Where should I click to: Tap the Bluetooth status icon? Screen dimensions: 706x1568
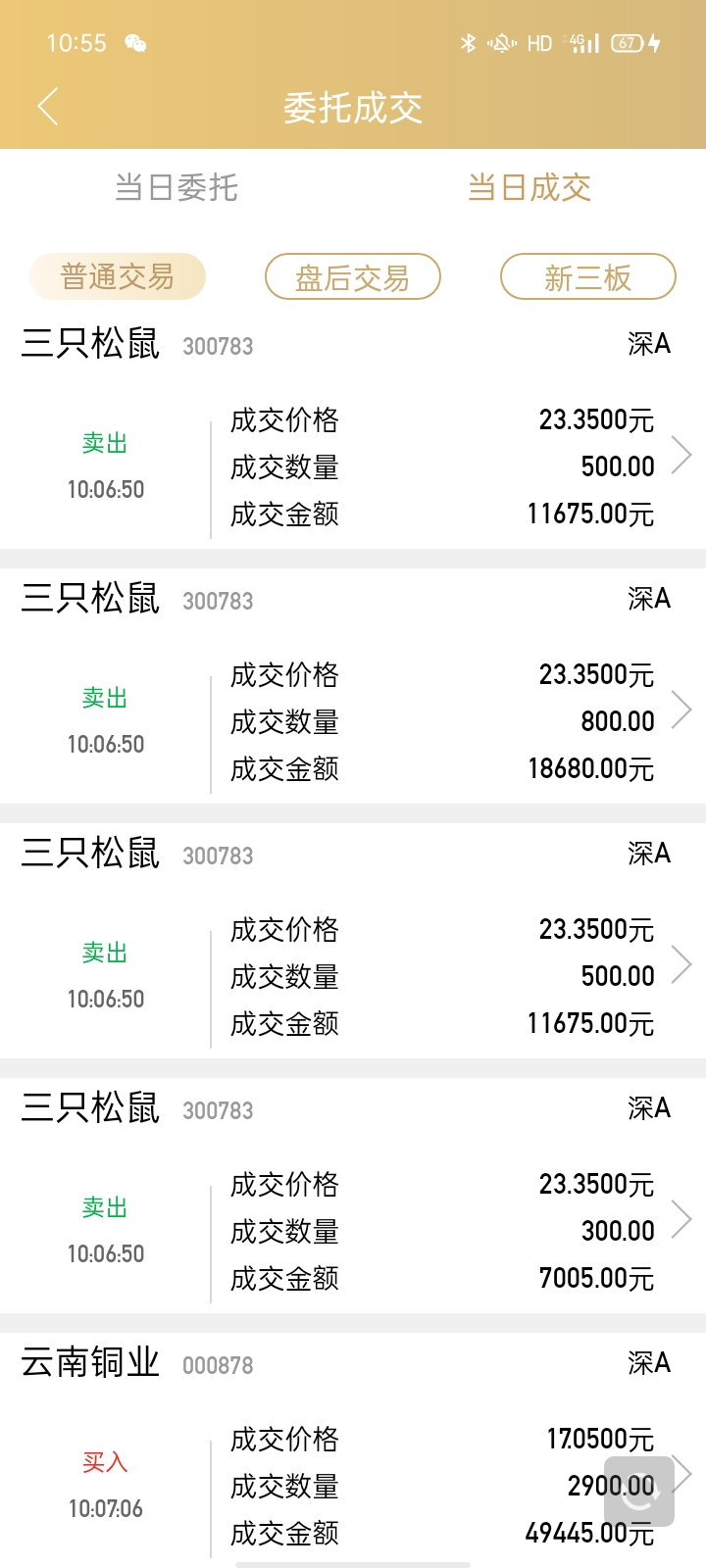coord(468,43)
